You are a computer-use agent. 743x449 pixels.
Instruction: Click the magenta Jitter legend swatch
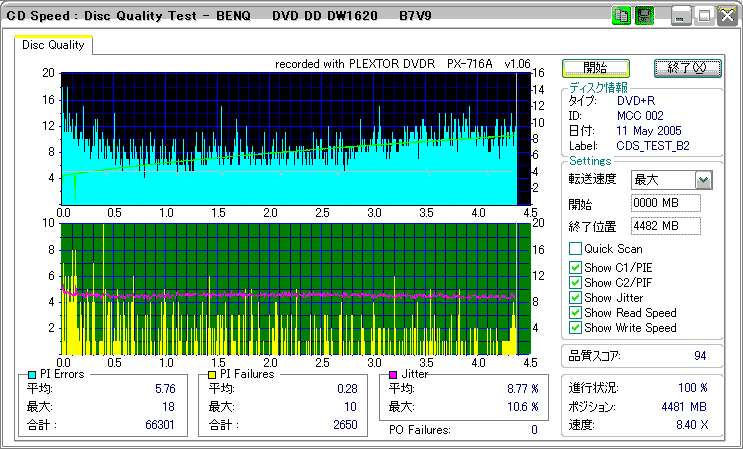pyautogui.click(x=395, y=374)
